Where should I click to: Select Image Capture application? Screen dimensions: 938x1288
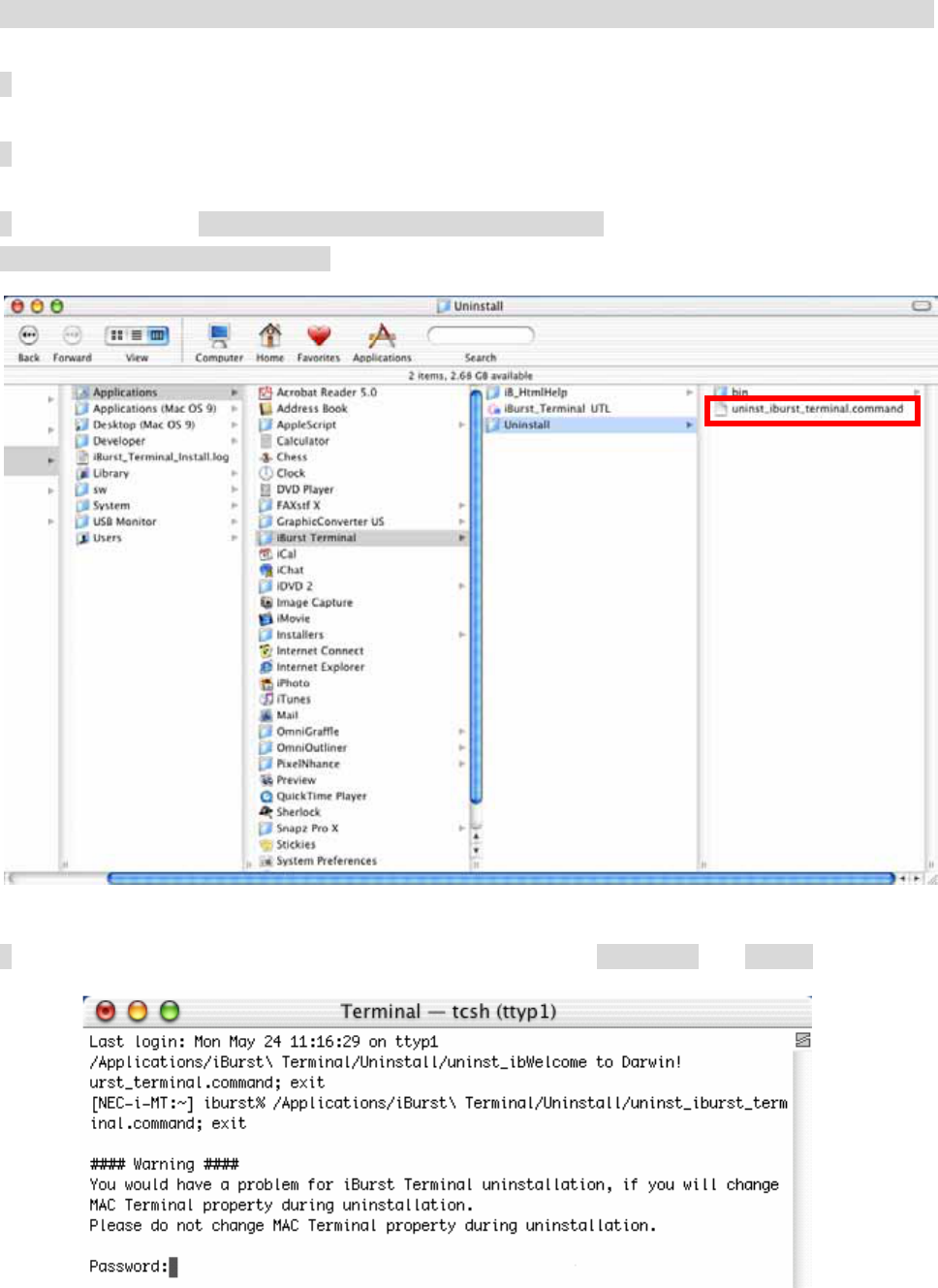(x=362, y=603)
